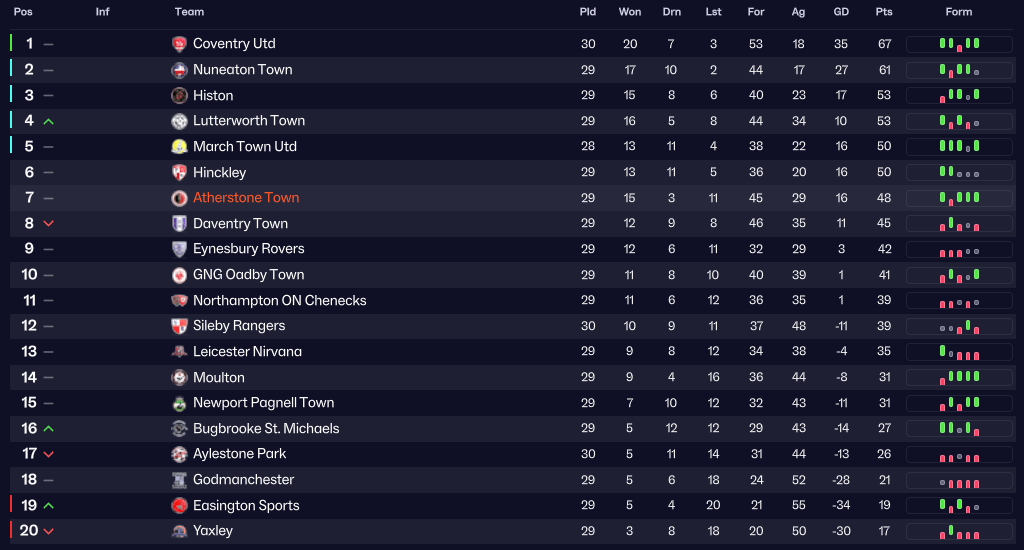Open Lutterworth Town team link
Viewport: 1024px width, 550px height.
click(249, 121)
